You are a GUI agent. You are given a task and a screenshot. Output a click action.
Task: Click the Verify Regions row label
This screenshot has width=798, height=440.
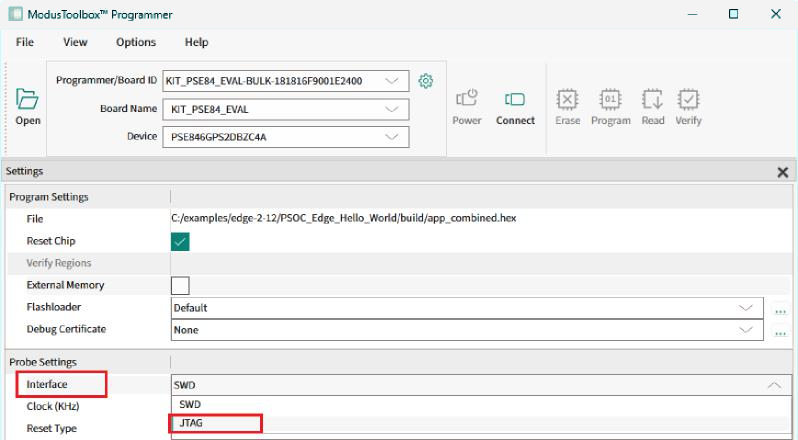(x=59, y=263)
